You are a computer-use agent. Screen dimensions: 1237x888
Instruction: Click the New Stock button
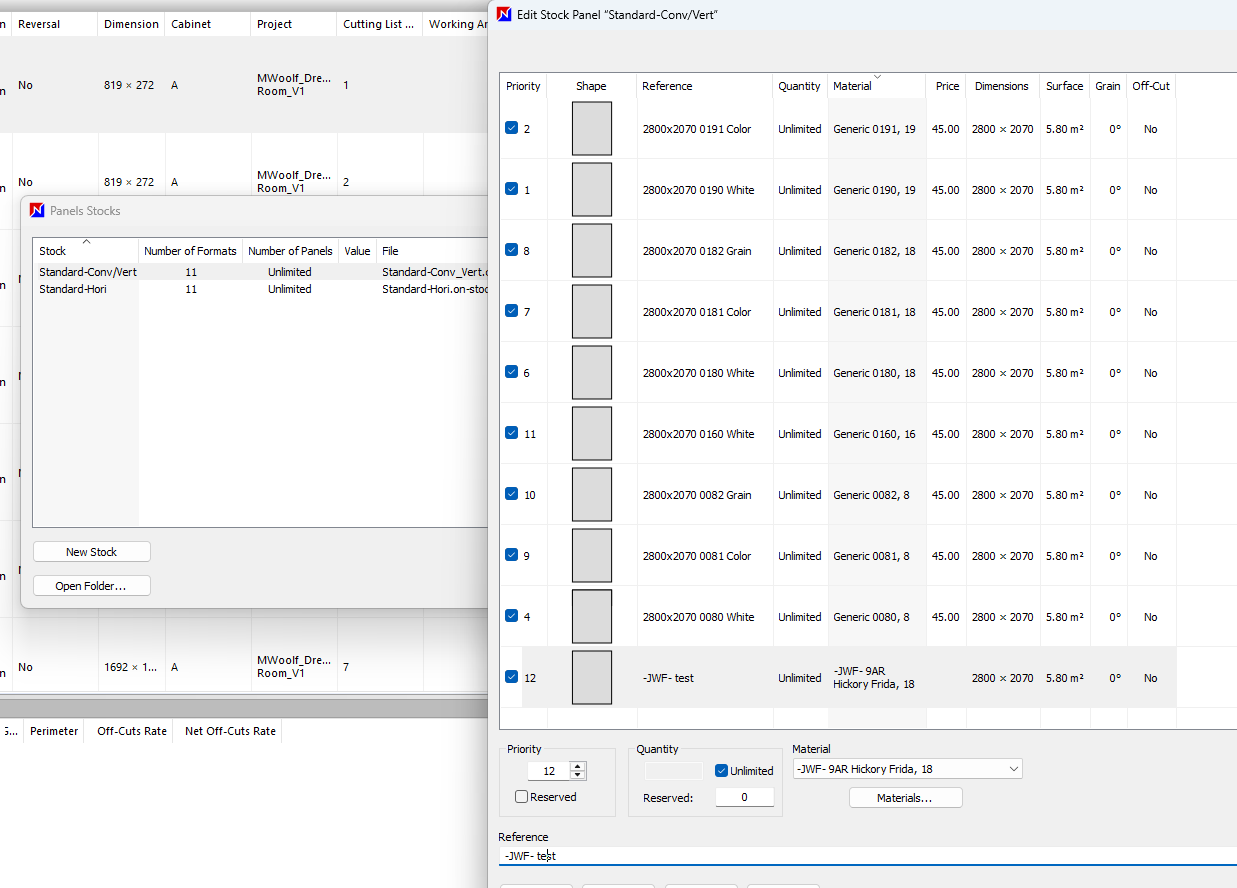91,552
